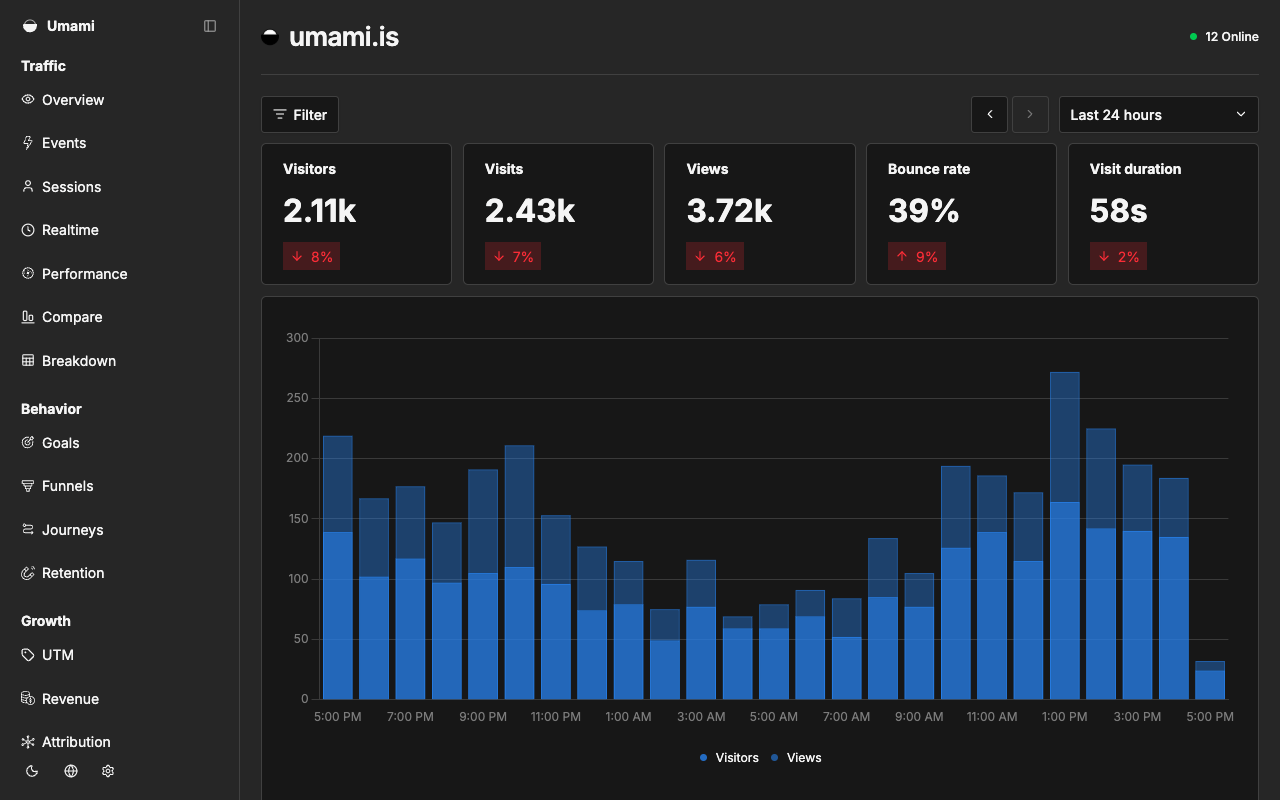Screen dimensions: 1280x800
Task: Toggle the Visitors legend series
Action: click(x=729, y=758)
